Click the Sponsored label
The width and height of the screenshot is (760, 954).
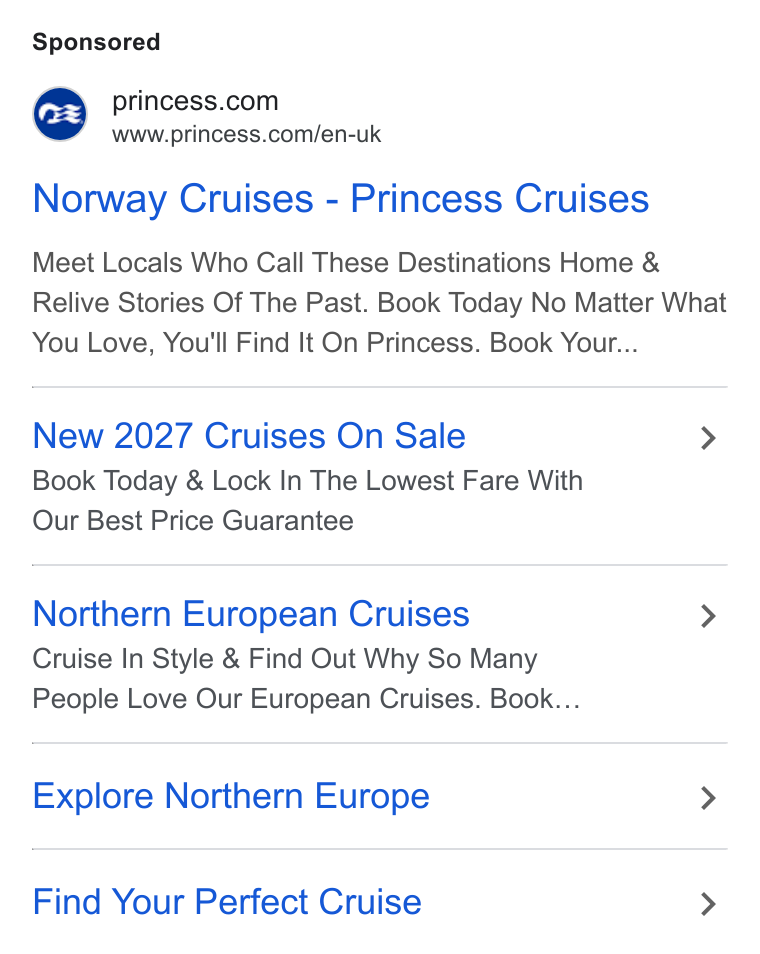(96, 42)
